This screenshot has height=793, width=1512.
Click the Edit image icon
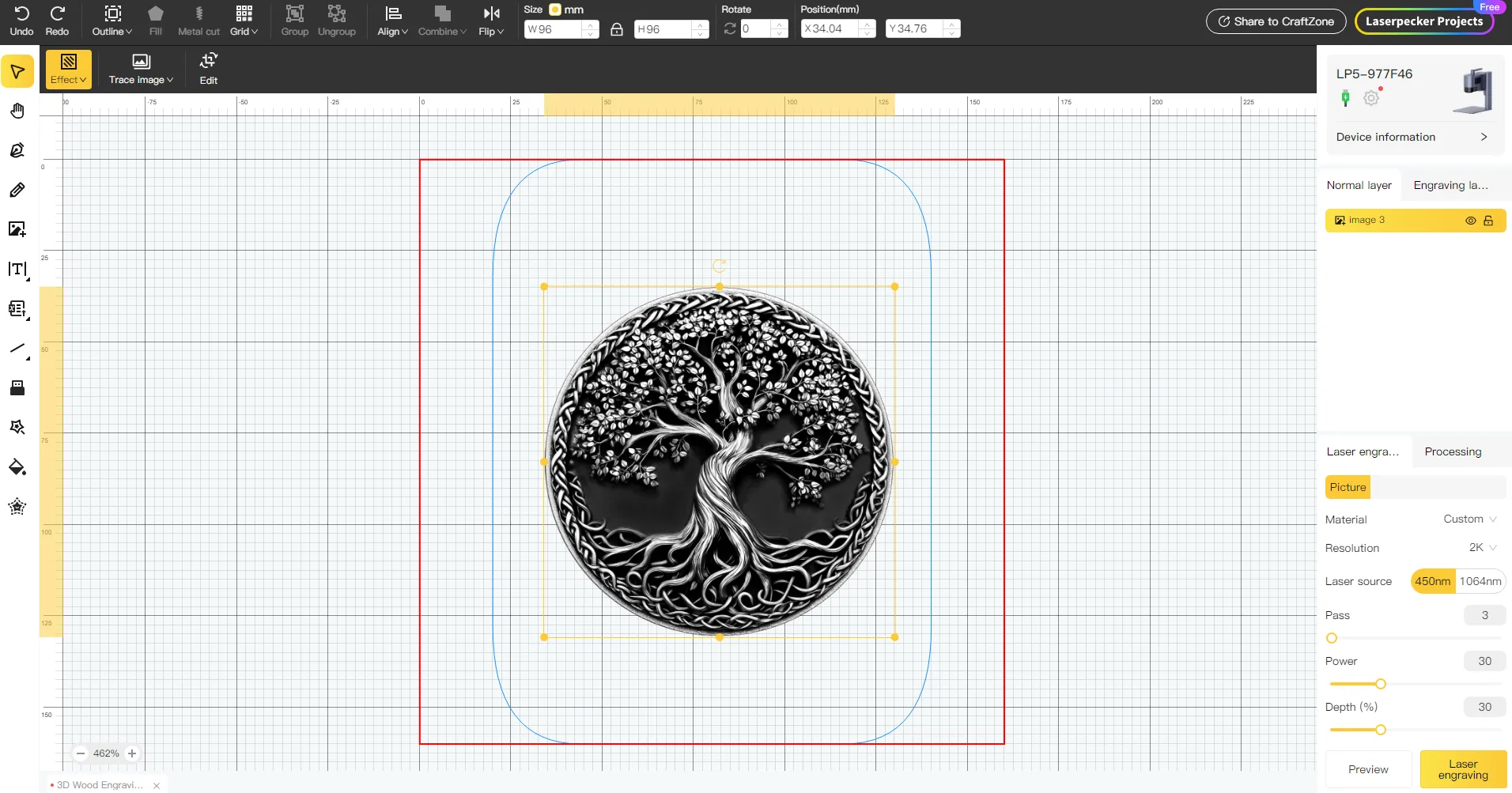pos(209,62)
